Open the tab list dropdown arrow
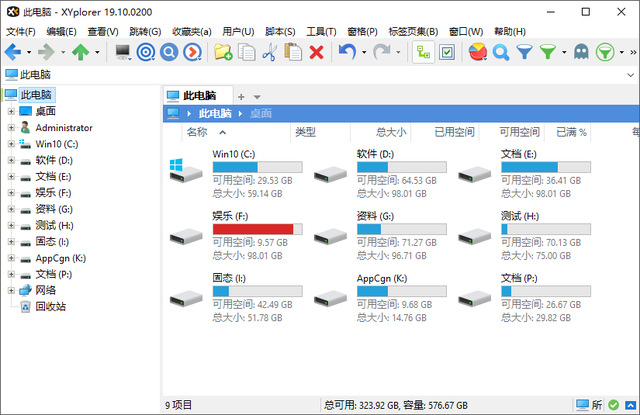The height and width of the screenshot is (415, 640). [257, 97]
